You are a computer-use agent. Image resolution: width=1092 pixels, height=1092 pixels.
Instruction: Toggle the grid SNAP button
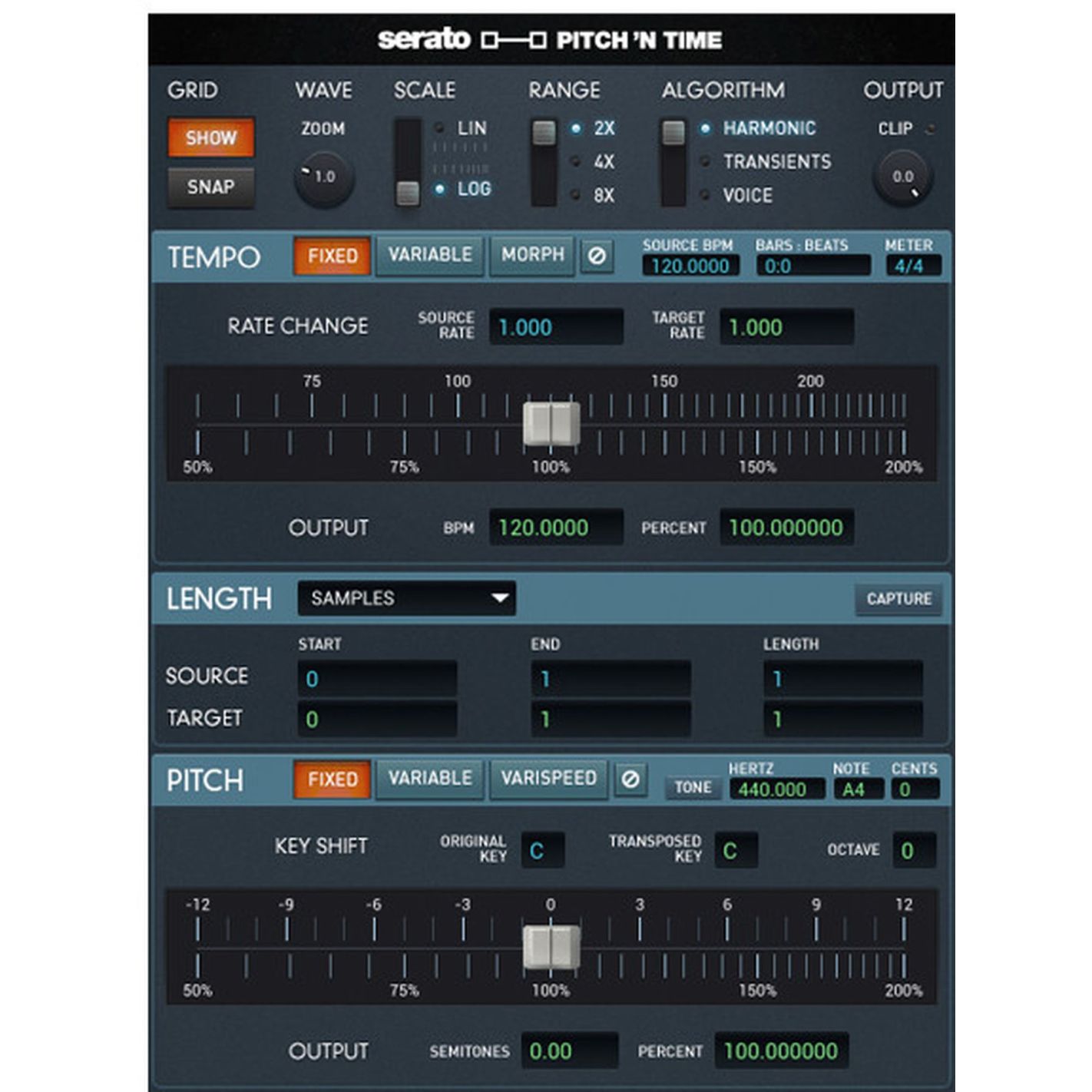tap(211, 187)
